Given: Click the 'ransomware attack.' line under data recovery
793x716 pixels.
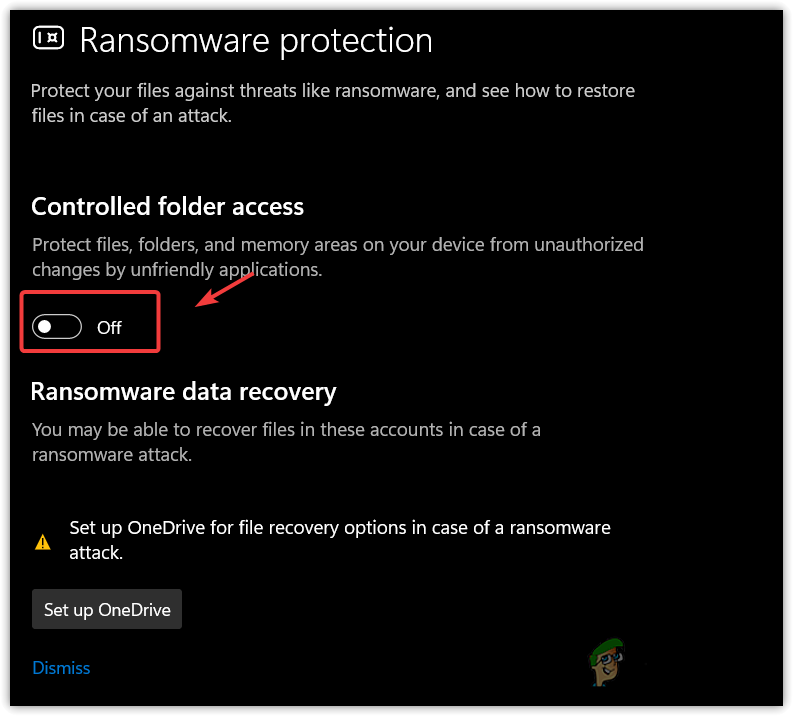Looking at the screenshot, I should 111,453.
